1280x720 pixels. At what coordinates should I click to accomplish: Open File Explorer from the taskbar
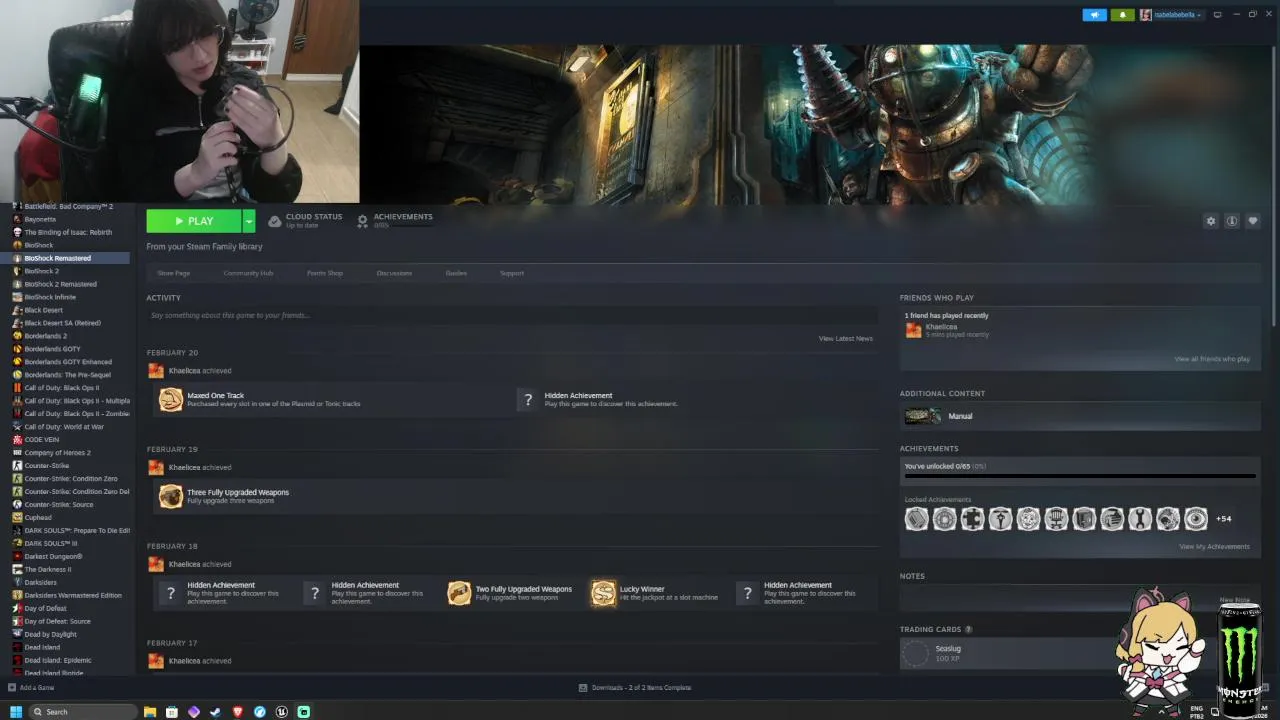tap(150, 712)
